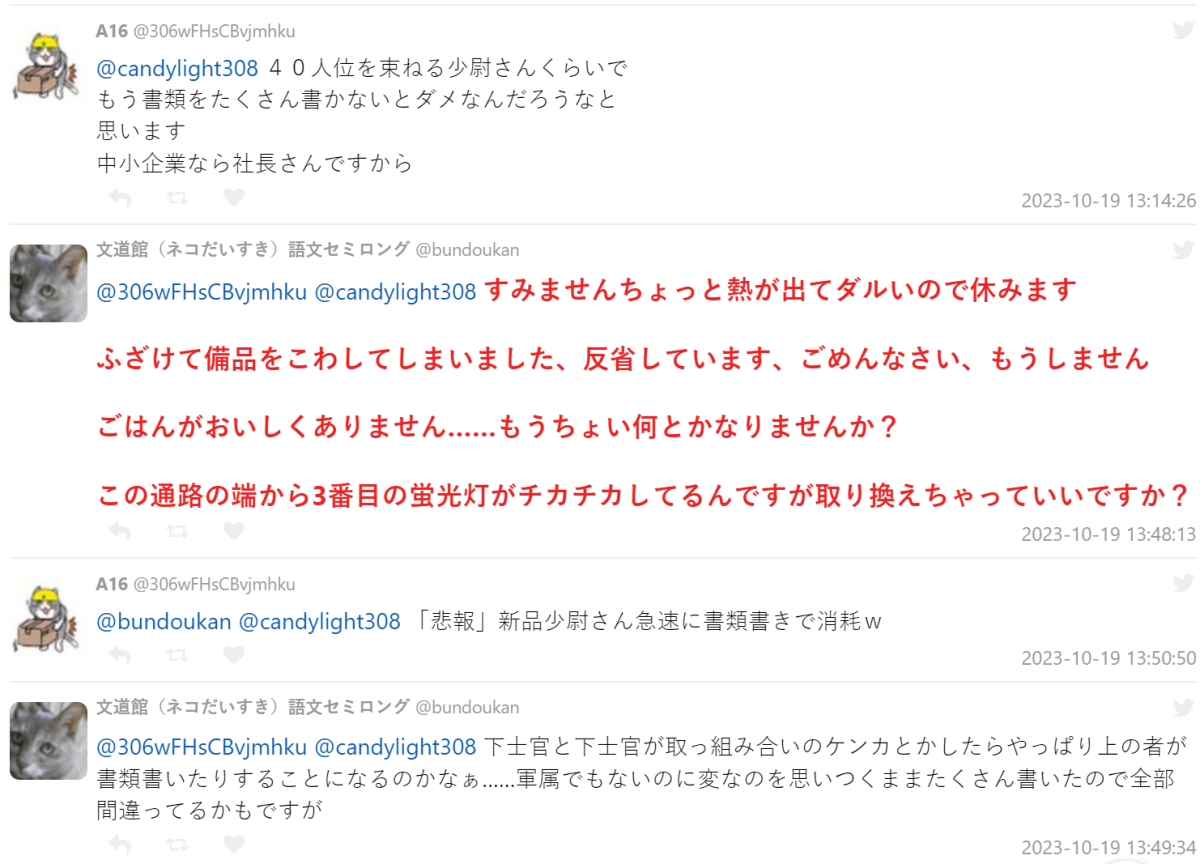
Task: Click Twitter bird icon on red-text tweet
Action: [1183, 249]
